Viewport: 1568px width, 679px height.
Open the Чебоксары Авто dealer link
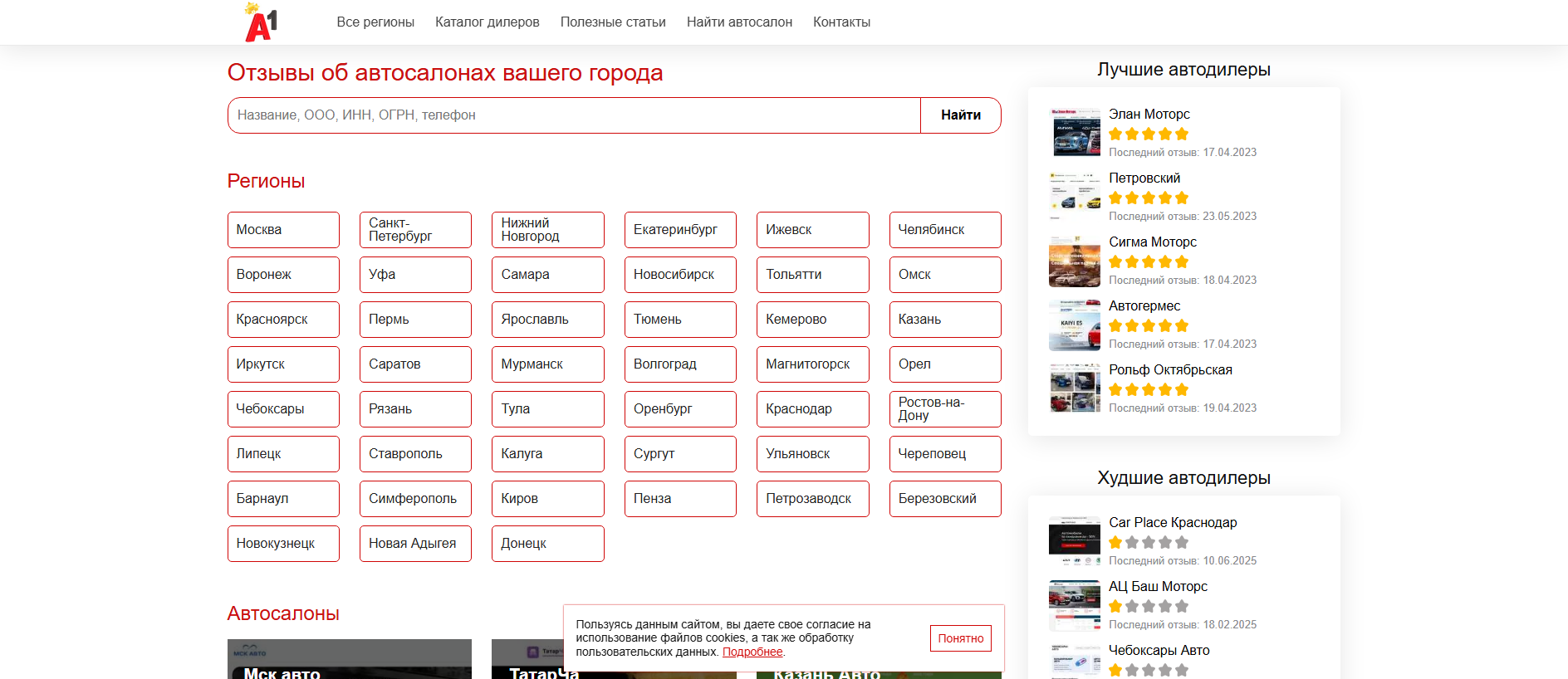click(x=1159, y=651)
